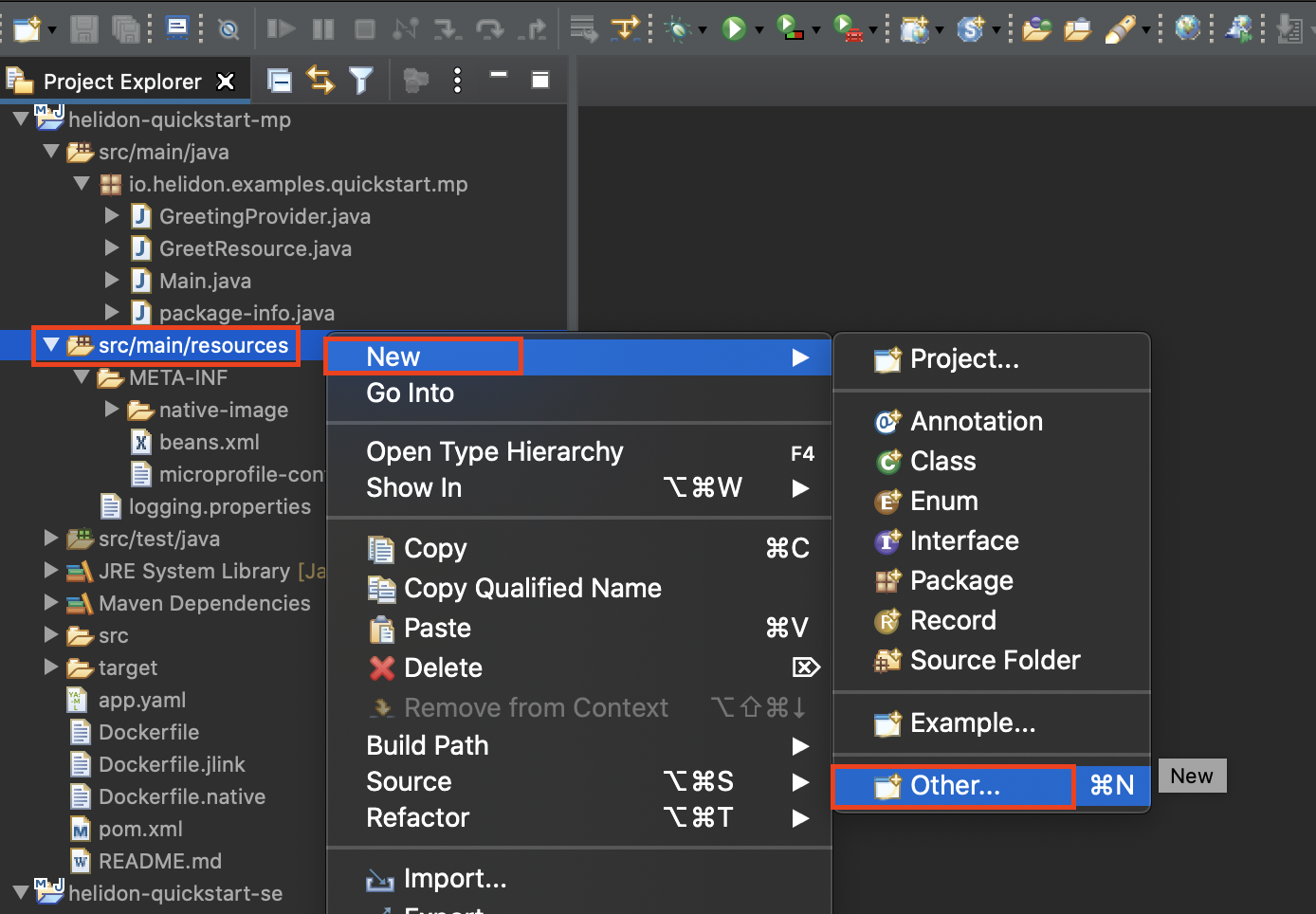Viewport: 1316px width, 914px height.
Task: Click the Step Over icon
Action: [489, 29]
